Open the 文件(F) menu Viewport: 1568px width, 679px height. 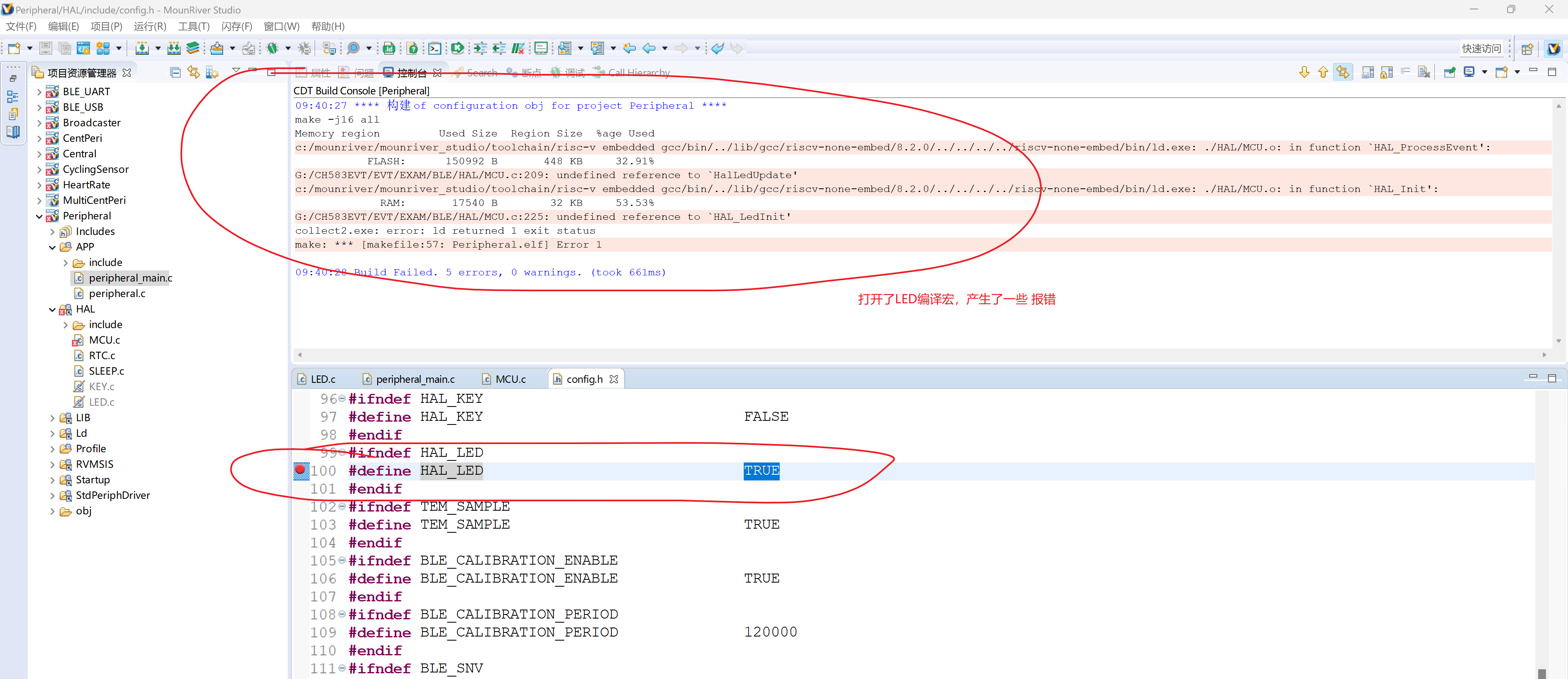click(x=21, y=26)
